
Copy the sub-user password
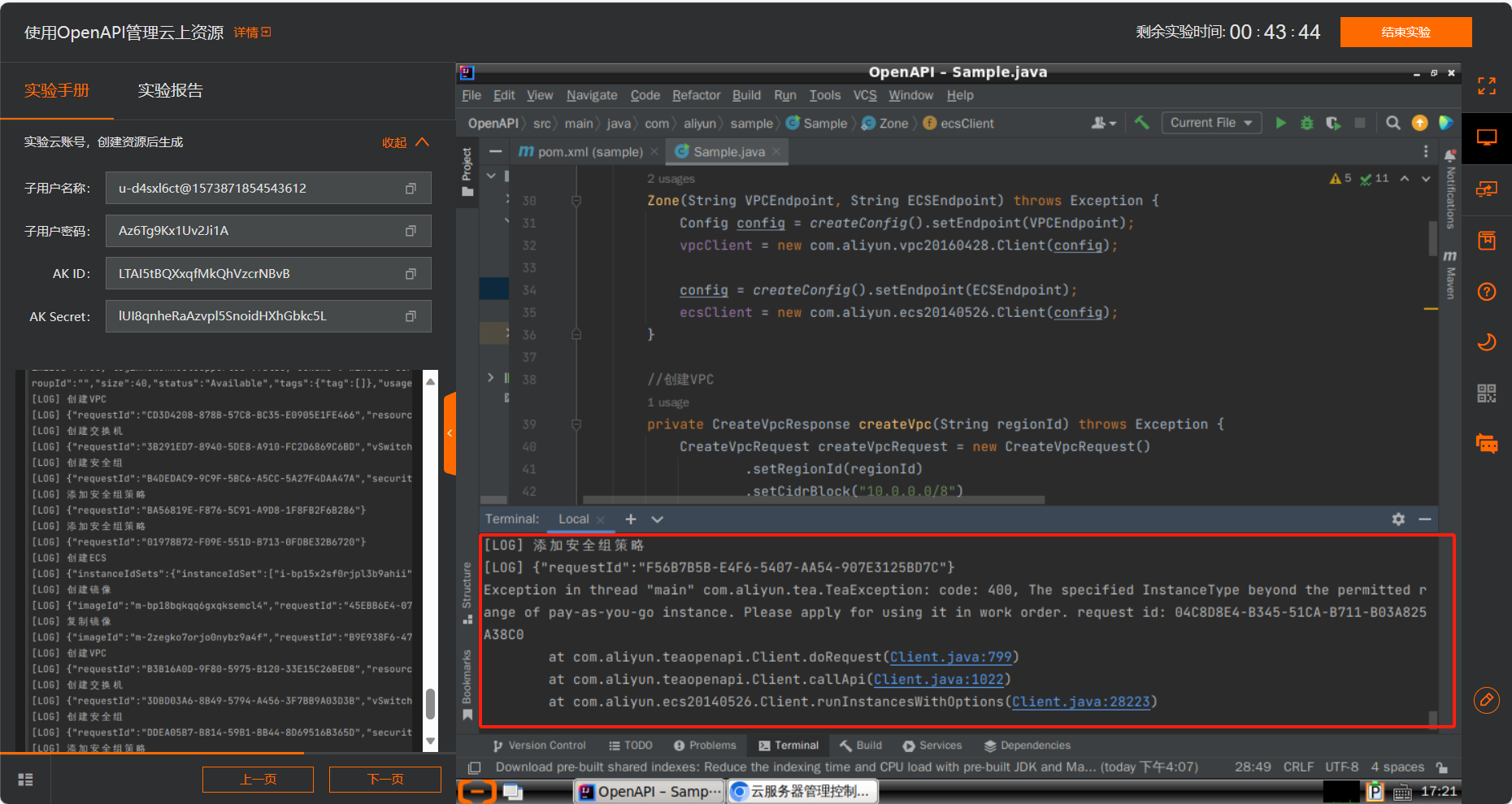pyautogui.click(x=411, y=231)
